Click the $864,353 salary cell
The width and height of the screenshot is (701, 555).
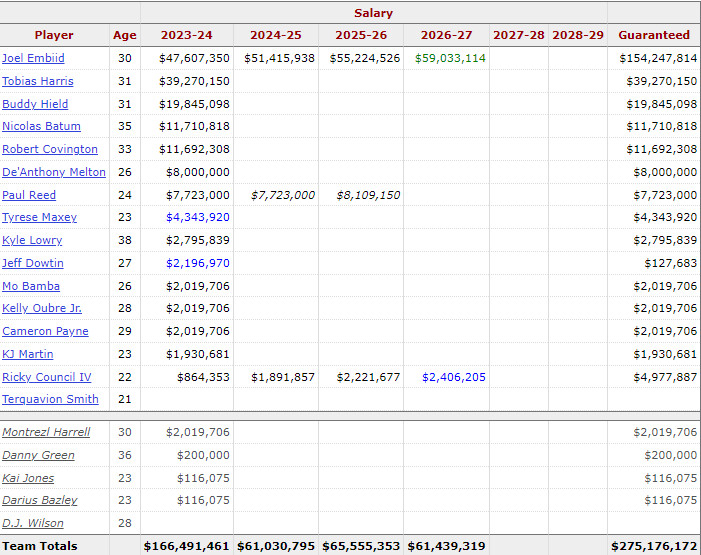click(x=203, y=377)
